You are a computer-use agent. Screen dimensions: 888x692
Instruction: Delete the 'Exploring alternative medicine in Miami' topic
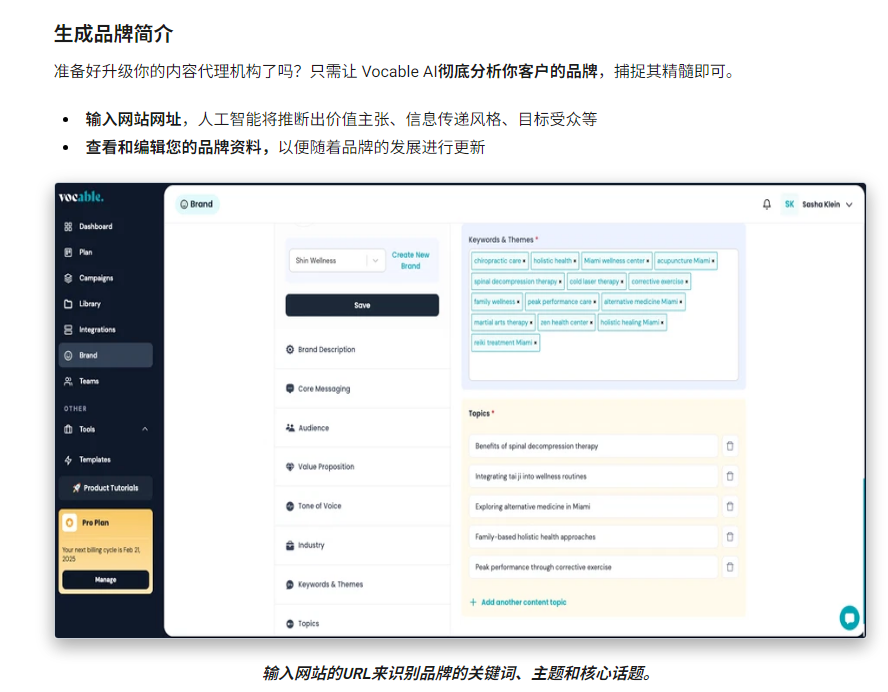(730, 506)
